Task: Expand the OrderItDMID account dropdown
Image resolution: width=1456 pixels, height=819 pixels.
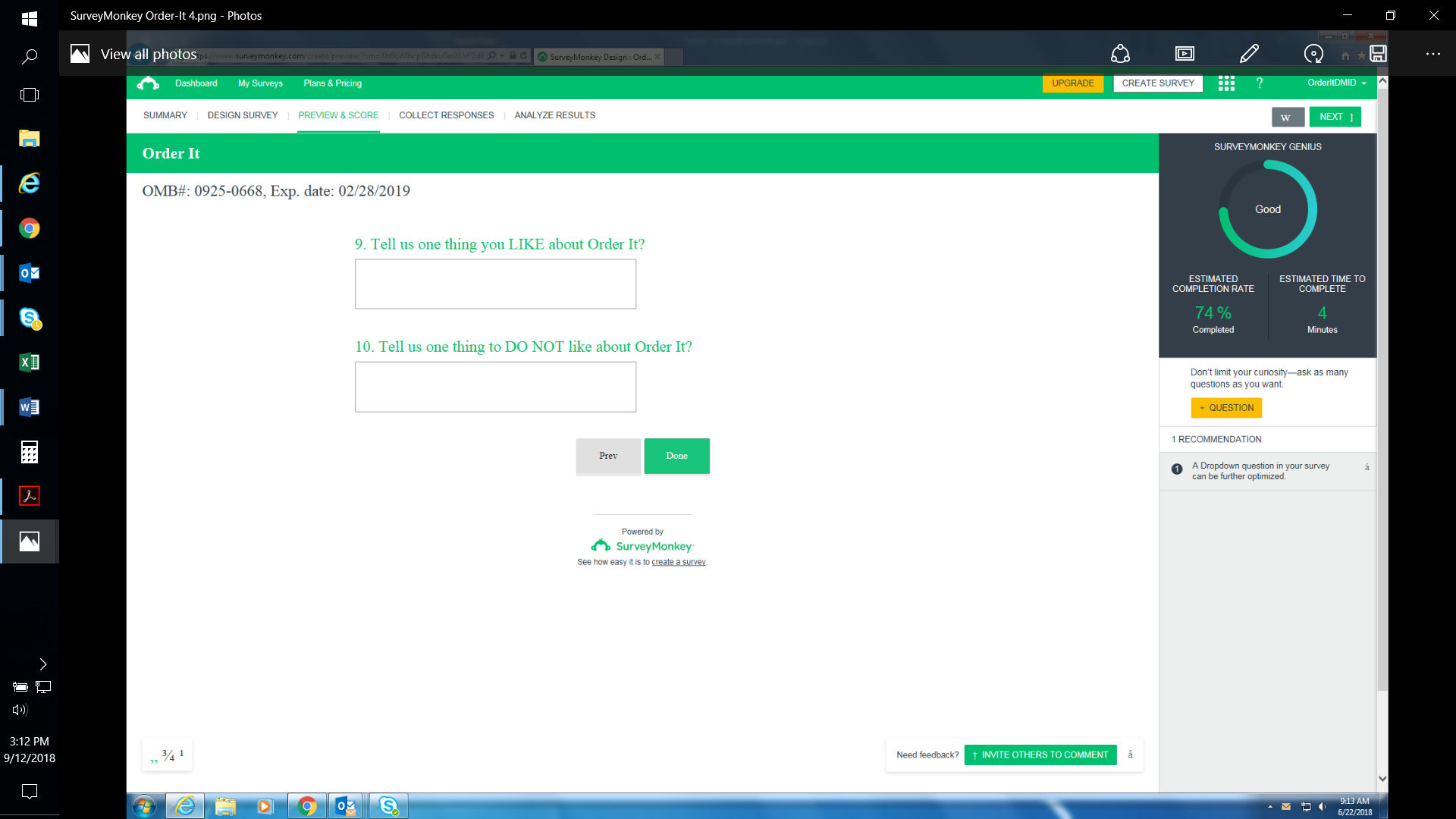Action: tap(1336, 83)
